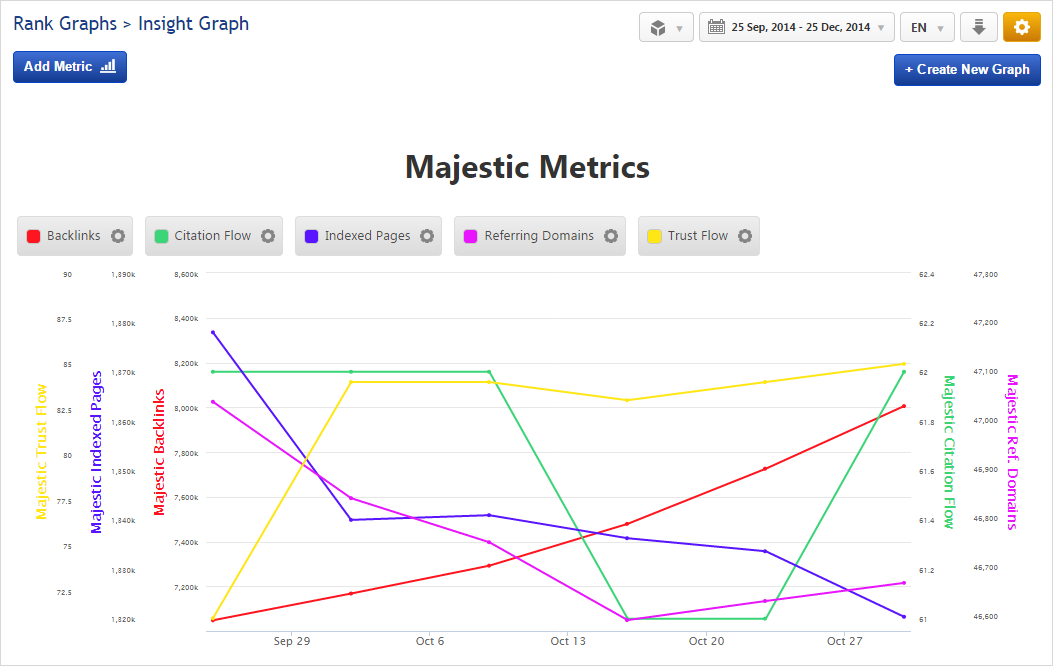Go to Rank Graphs breadcrumb
This screenshot has width=1053, height=666.
tap(64, 23)
